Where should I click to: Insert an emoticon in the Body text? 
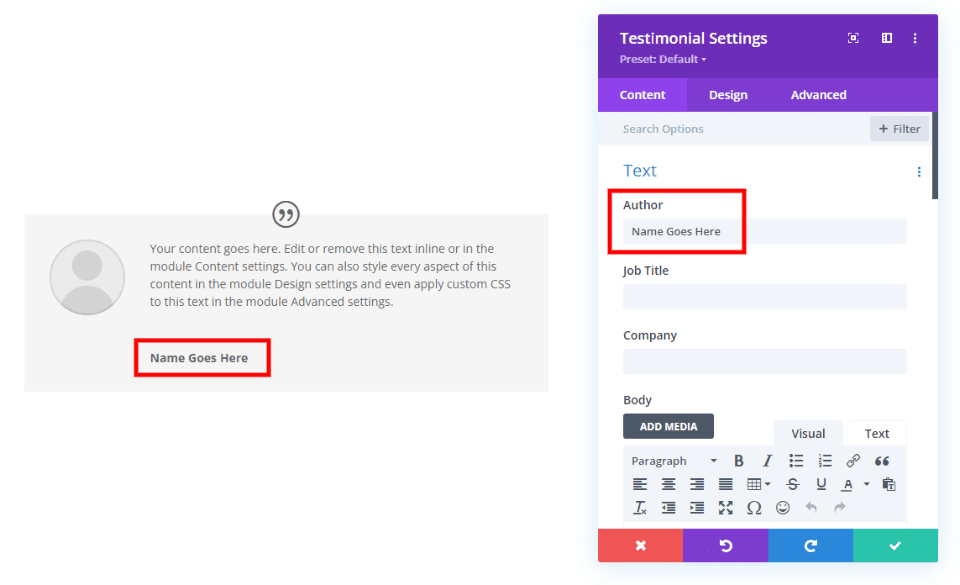pyautogui.click(x=785, y=507)
